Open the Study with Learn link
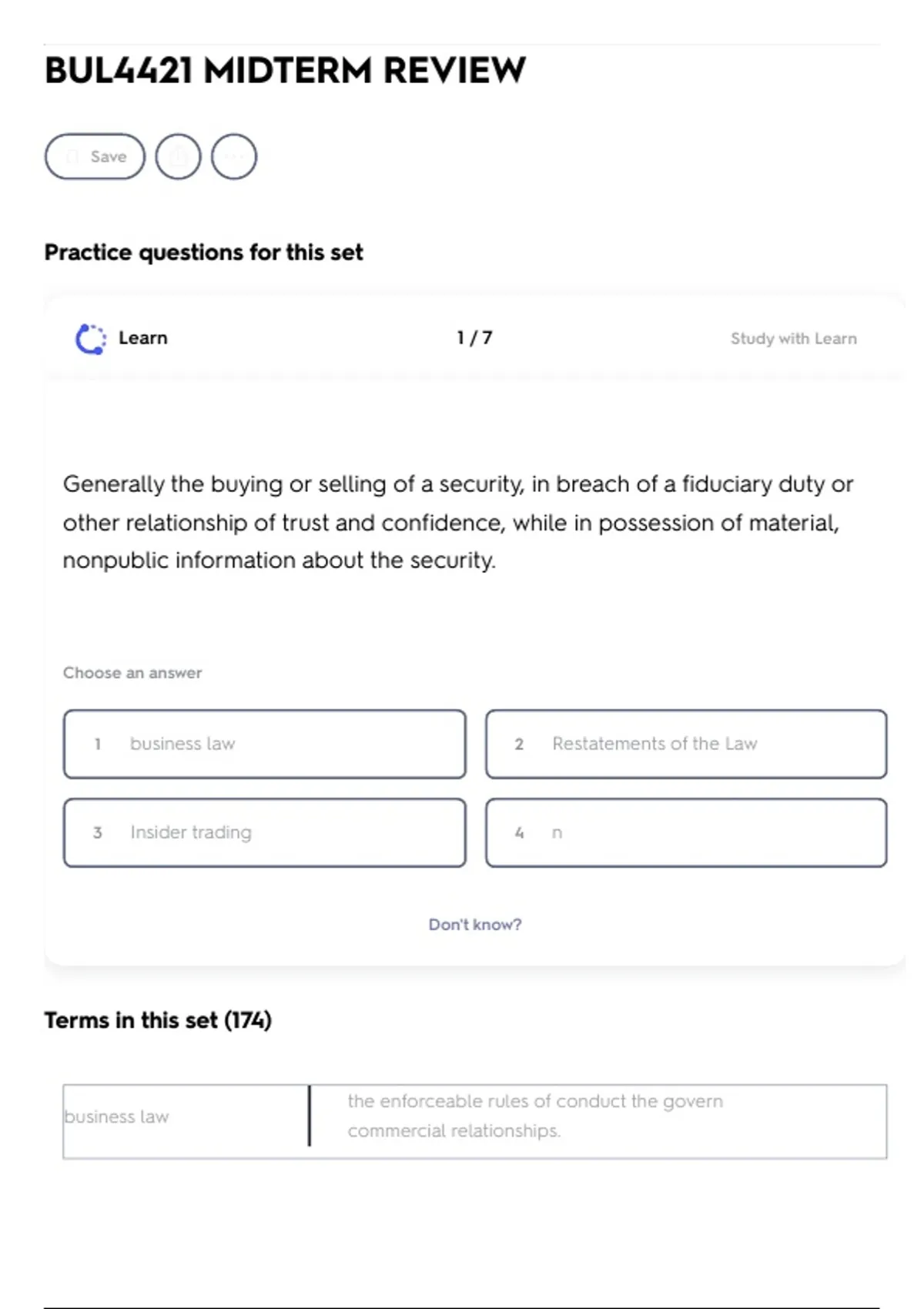 (x=793, y=339)
